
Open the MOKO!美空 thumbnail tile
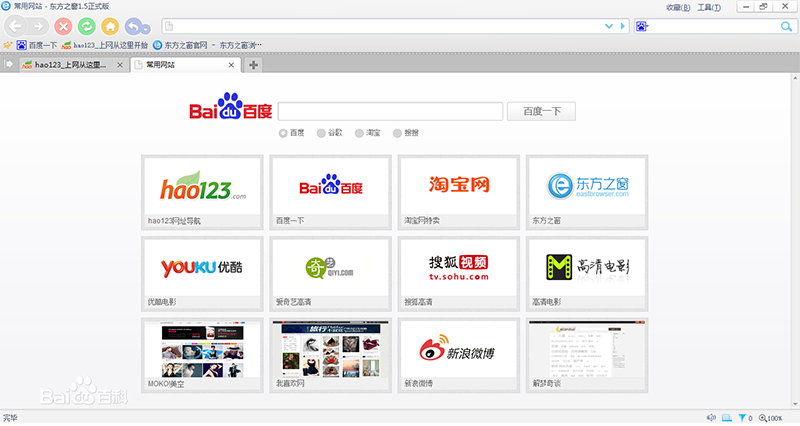202,355
